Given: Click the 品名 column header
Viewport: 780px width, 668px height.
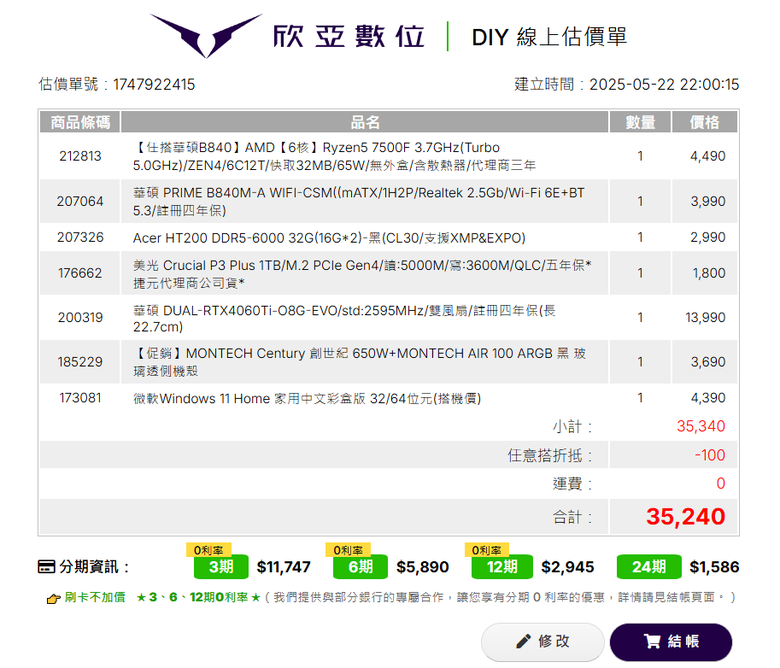Looking at the screenshot, I should point(365,122).
